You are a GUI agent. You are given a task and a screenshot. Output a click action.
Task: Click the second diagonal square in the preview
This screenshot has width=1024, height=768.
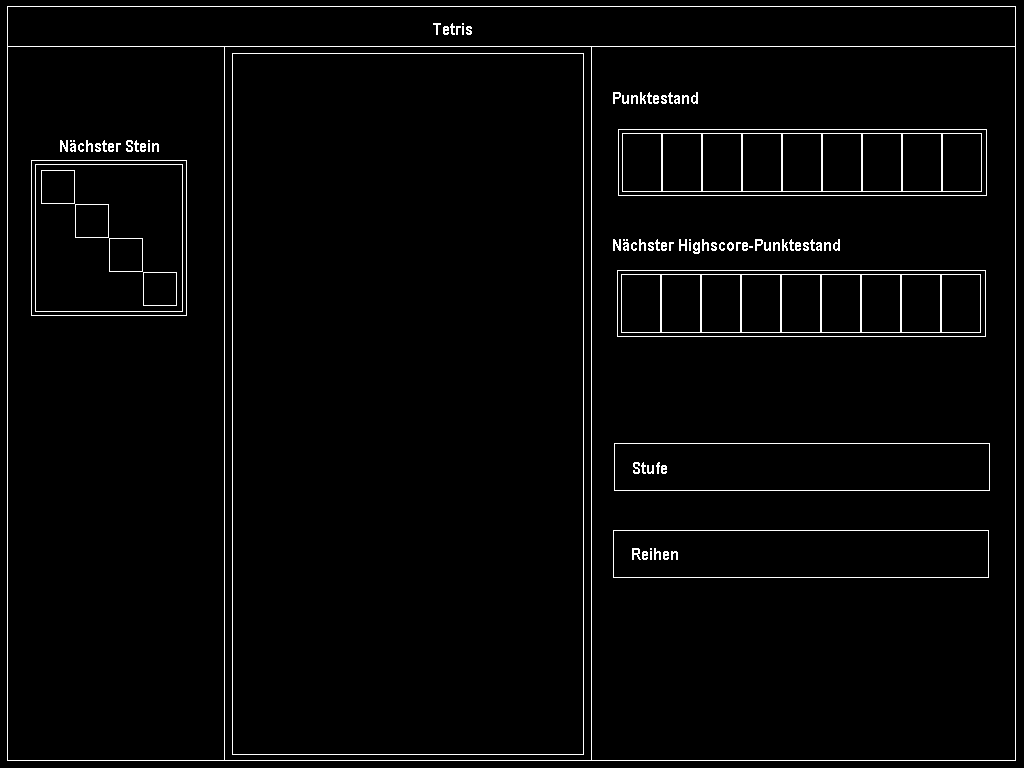point(92,221)
